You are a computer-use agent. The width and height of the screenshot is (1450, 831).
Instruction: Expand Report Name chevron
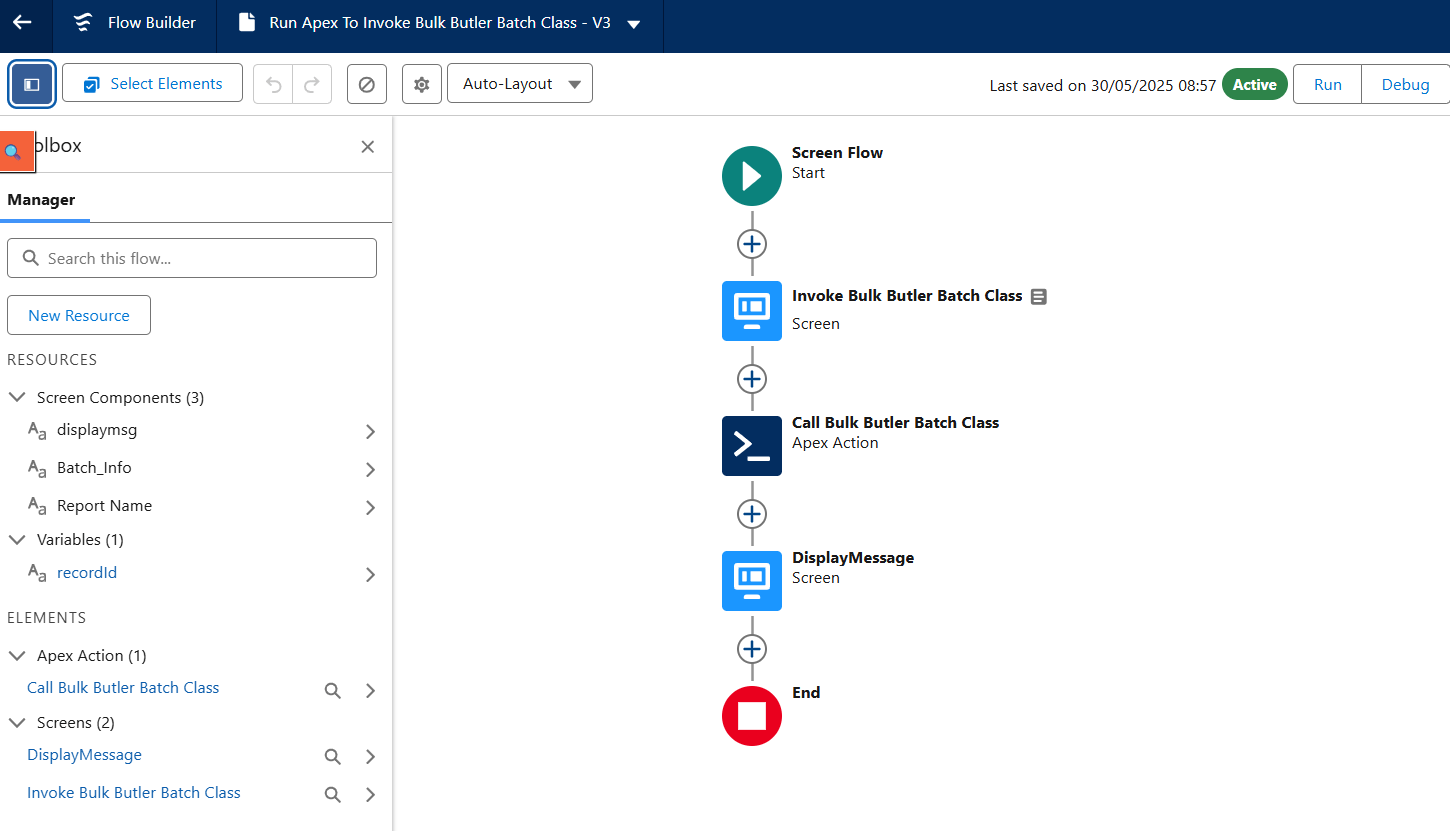click(x=371, y=508)
